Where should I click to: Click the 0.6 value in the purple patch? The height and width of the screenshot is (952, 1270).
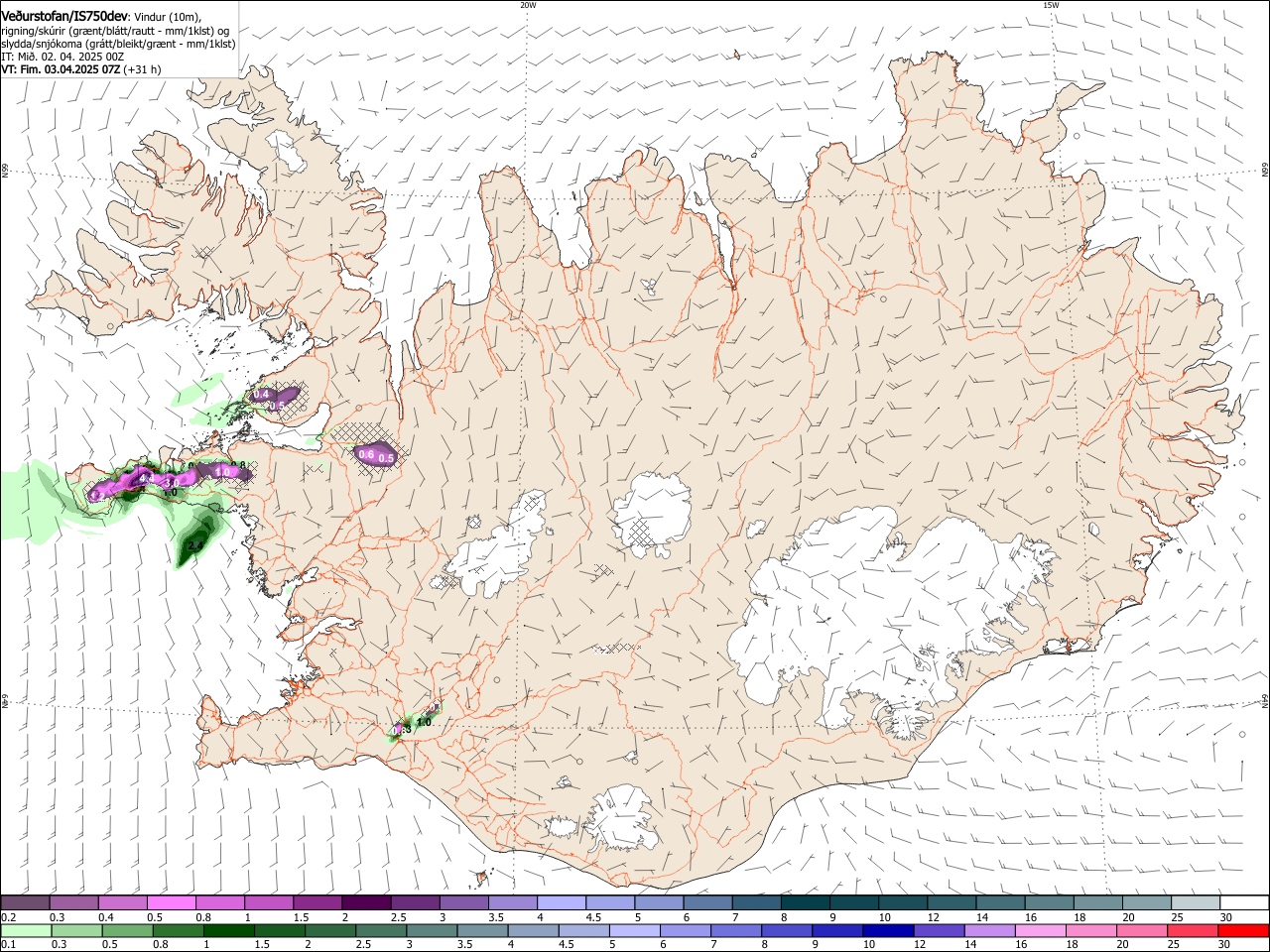point(365,454)
